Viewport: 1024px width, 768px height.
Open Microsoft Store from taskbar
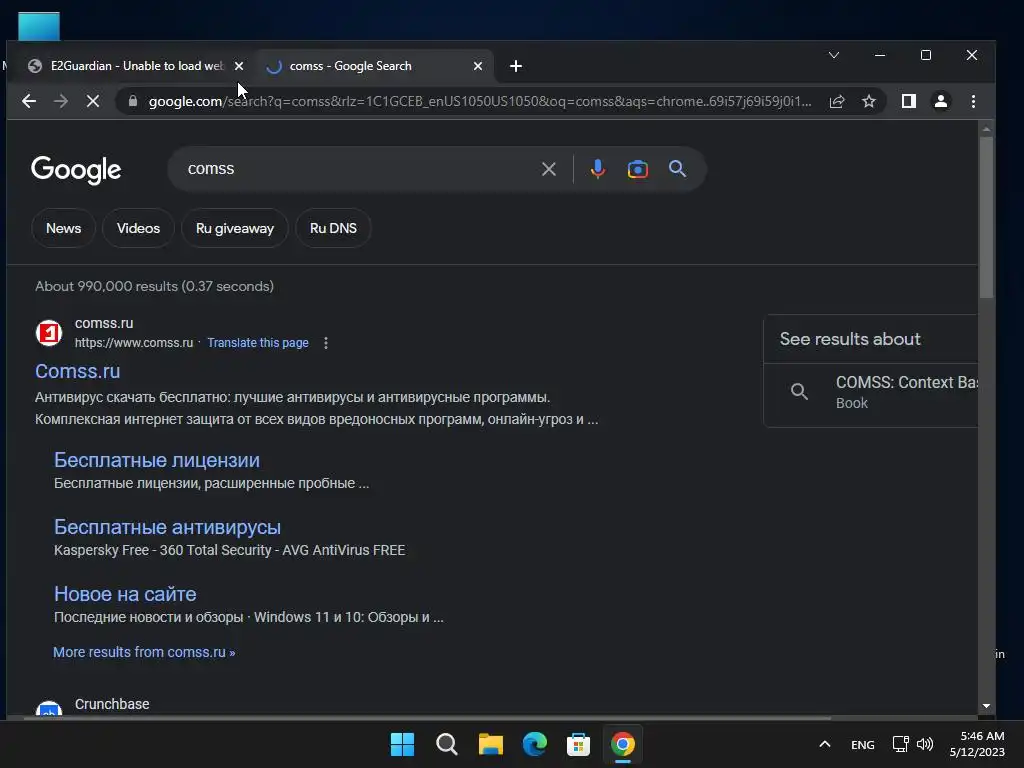click(x=578, y=744)
